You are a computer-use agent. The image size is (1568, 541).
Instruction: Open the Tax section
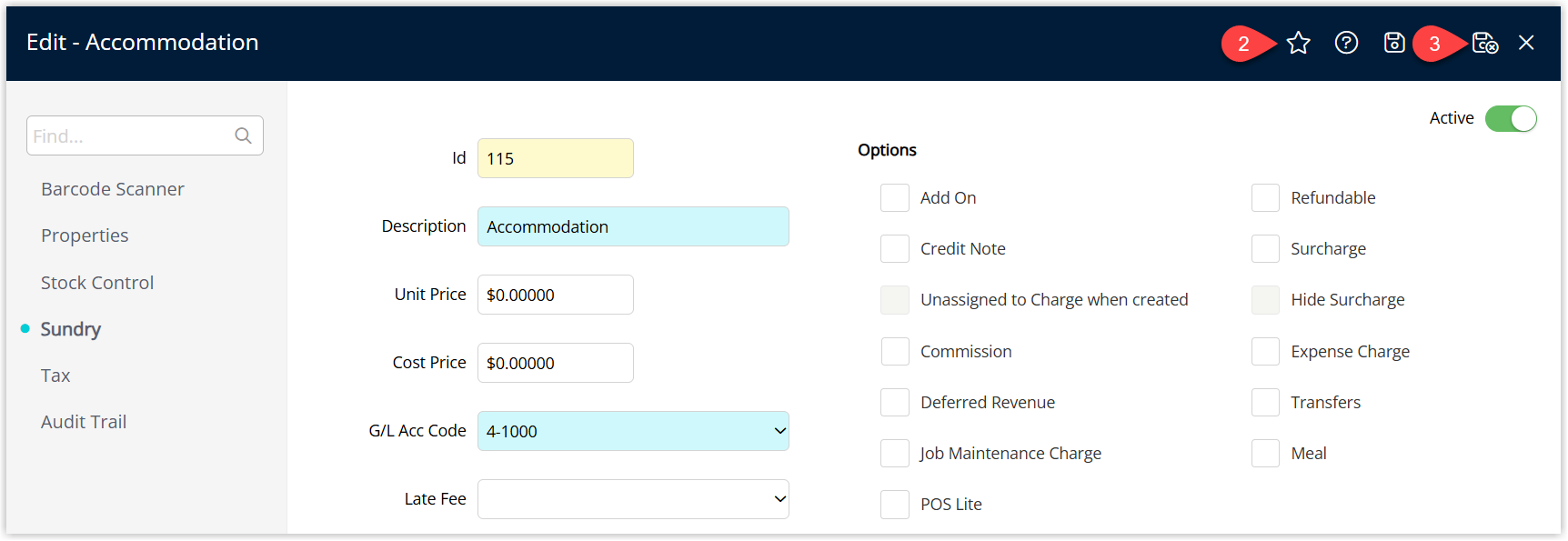pyautogui.click(x=55, y=376)
